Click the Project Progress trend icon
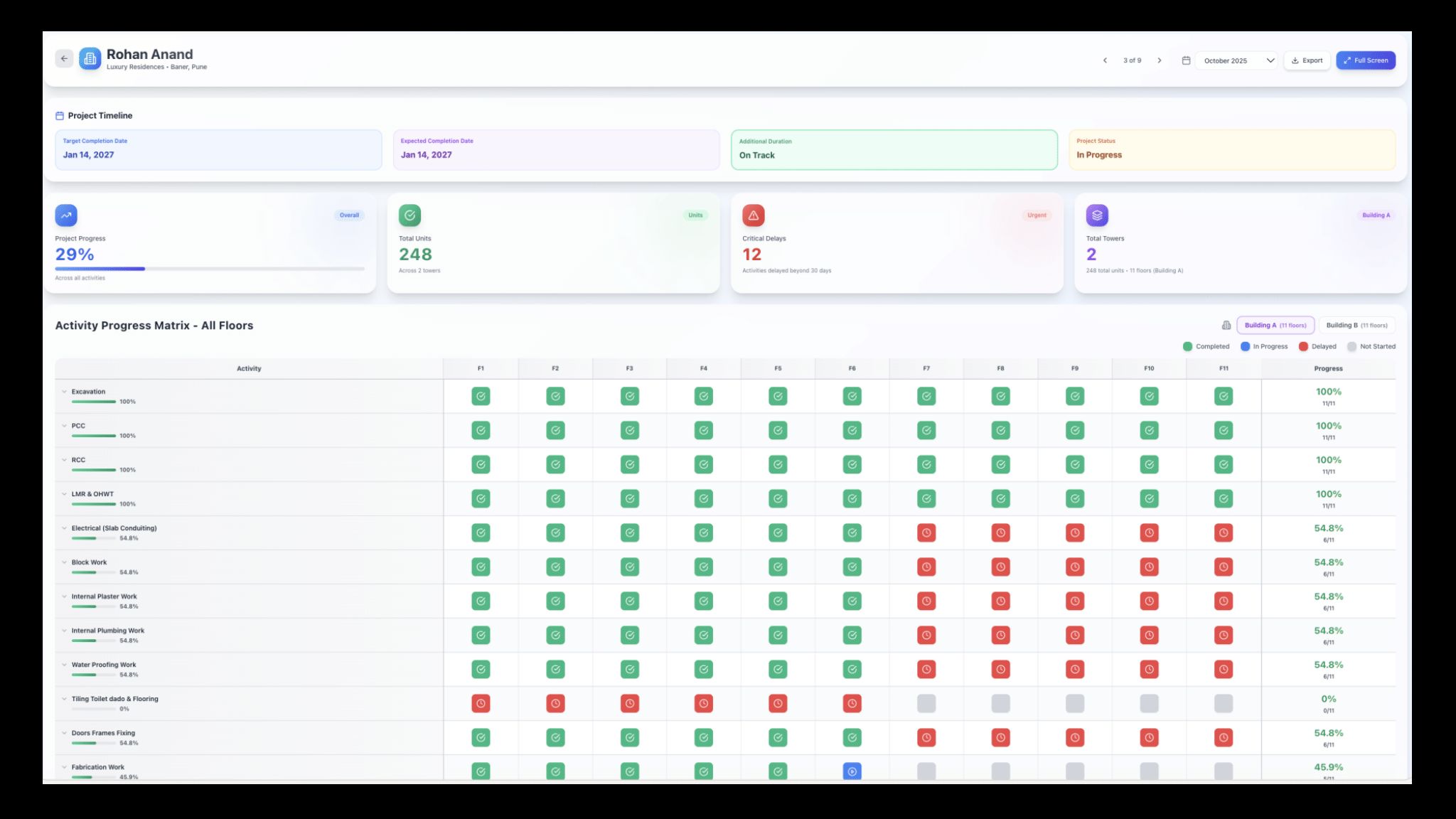 66,215
